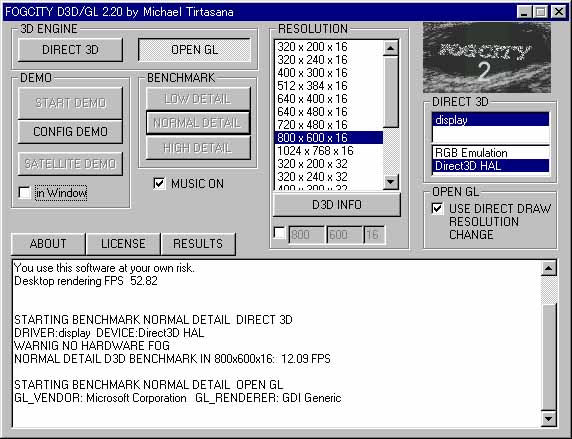Minimize the FOGCITY window
572x439 pixels.
[524, 12]
